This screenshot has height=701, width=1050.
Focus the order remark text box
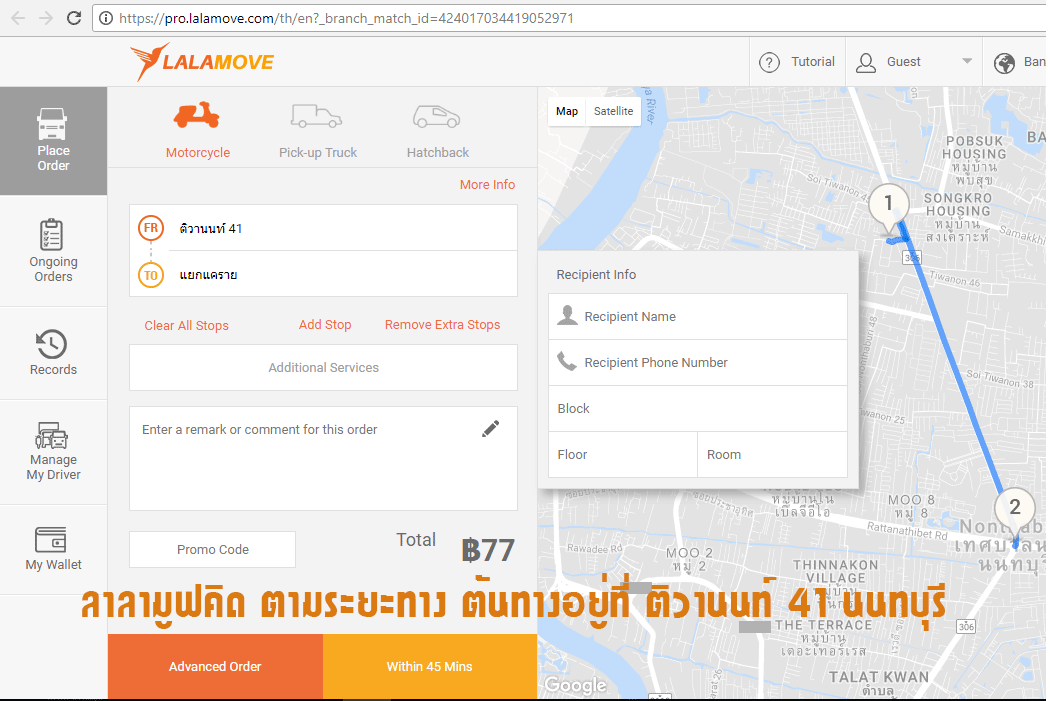point(323,458)
